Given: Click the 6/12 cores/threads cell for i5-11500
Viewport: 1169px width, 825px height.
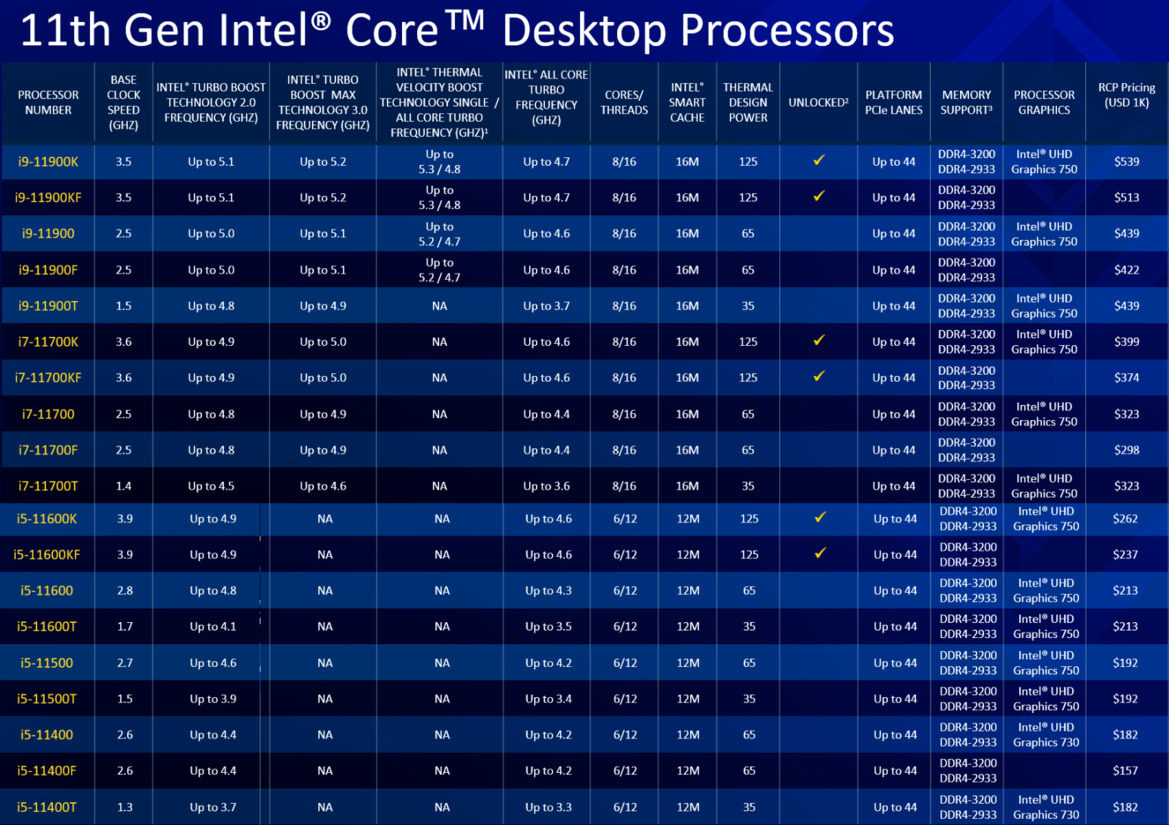Looking at the screenshot, I should pos(625,663).
